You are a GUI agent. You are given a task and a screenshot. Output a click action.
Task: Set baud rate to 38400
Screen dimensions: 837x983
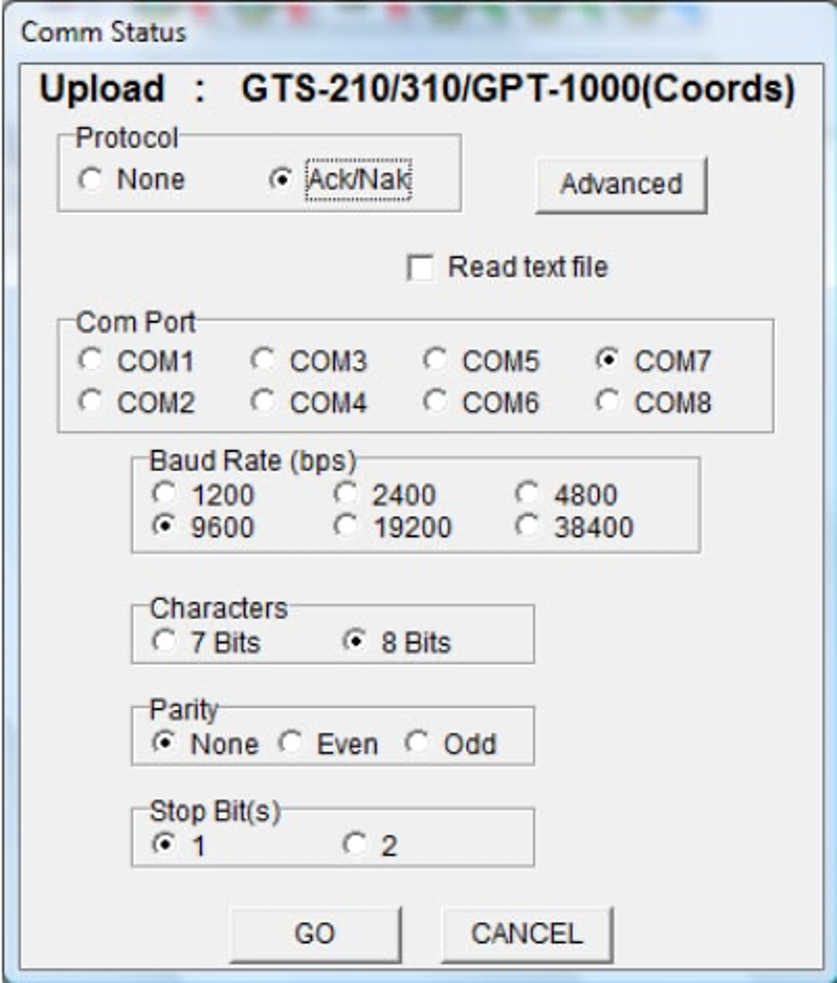(x=529, y=526)
